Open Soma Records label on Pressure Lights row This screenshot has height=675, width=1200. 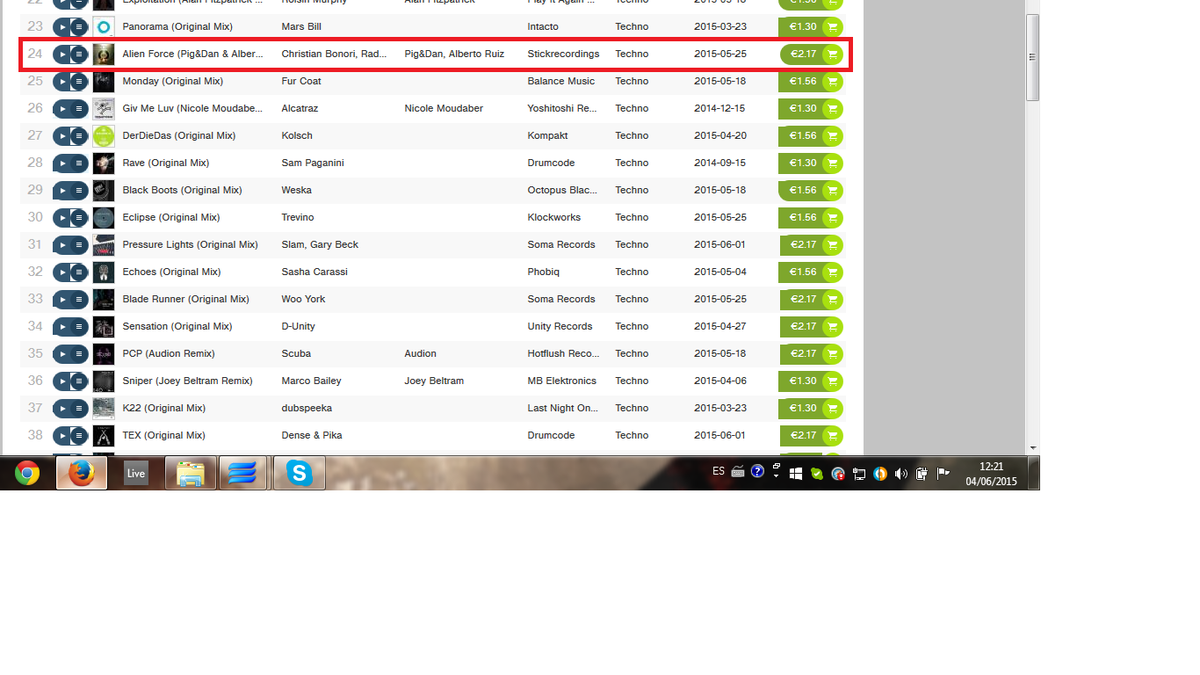click(x=561, y=244)
